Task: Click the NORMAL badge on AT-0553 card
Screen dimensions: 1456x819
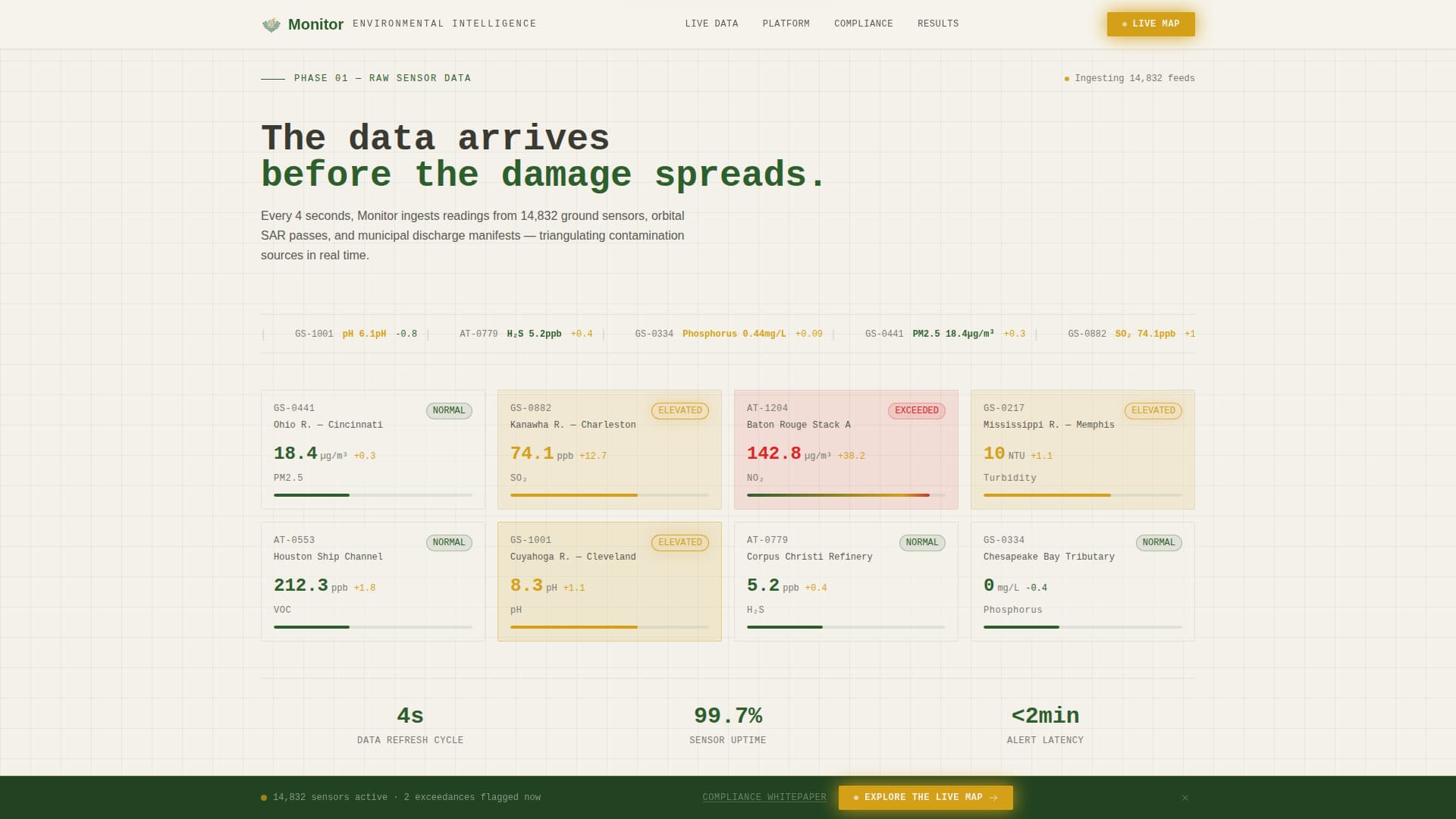Action: pyautogui.click(x=449, y=543)
